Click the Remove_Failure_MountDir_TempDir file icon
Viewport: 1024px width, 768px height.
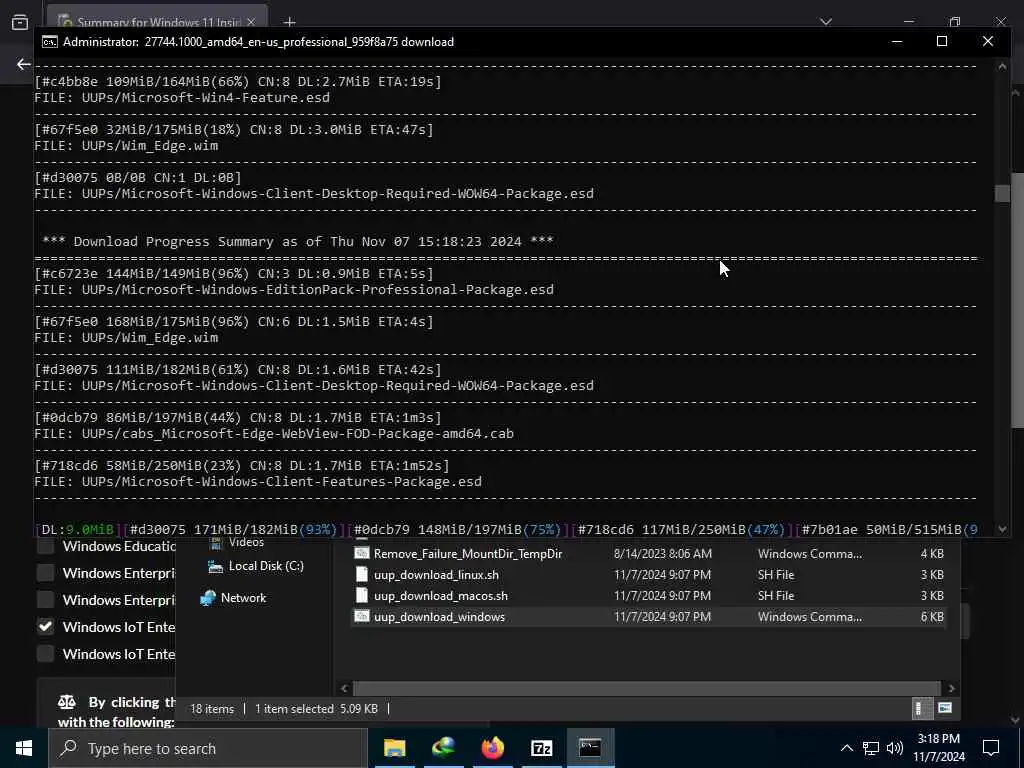click(362, 554)
